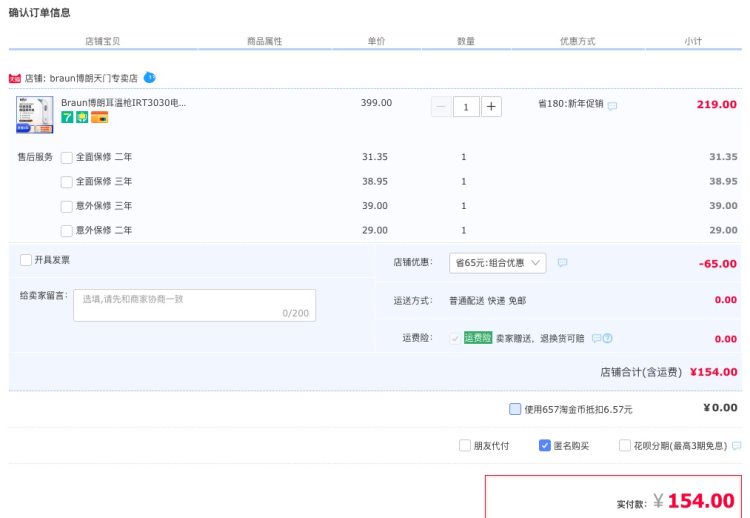This screenshot has width=750, height=518.
Task: Click the 店铺宝贝 column header
Action: click(102, 41)
